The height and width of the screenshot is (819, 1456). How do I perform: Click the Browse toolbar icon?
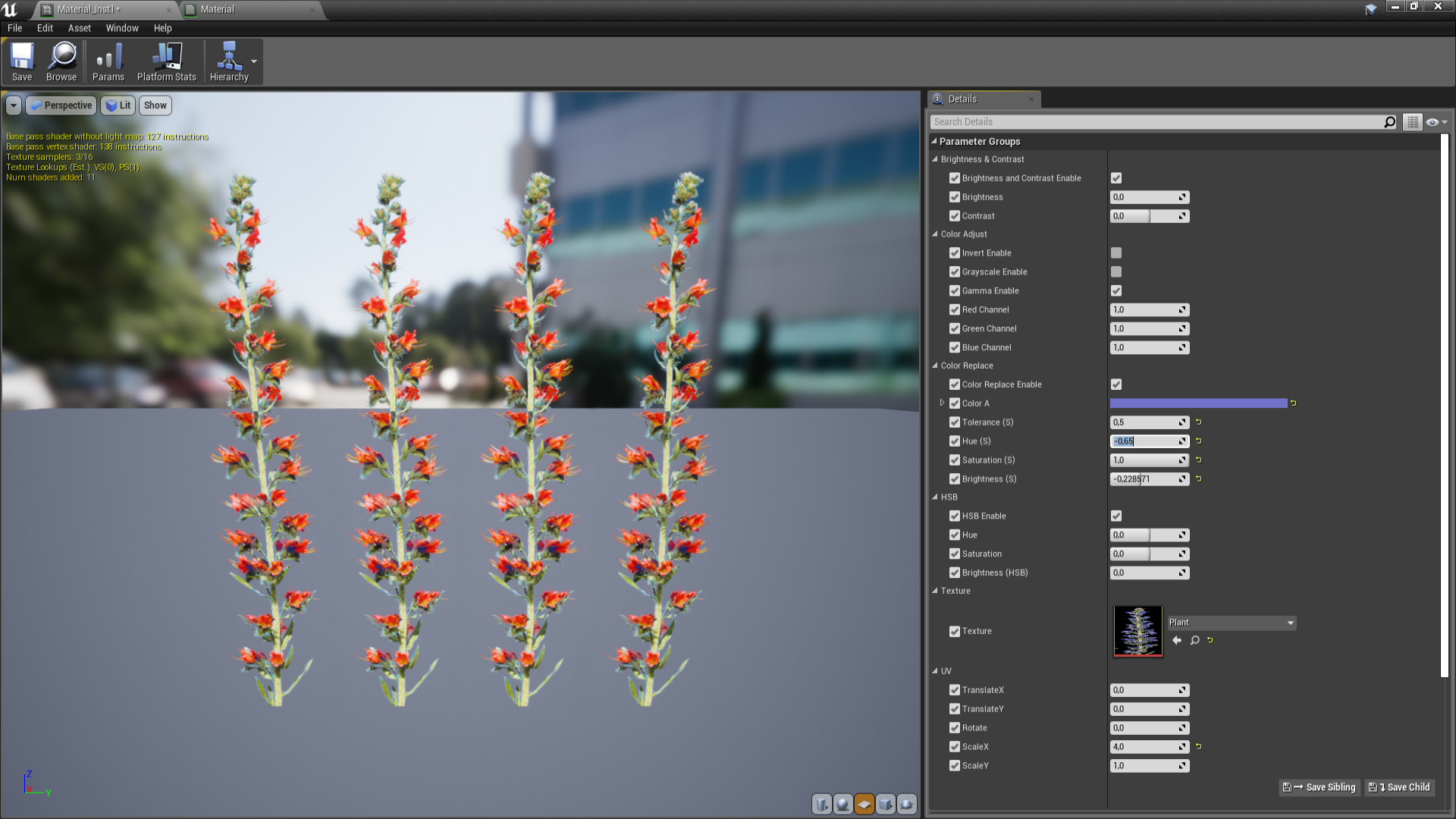point(61,61)
